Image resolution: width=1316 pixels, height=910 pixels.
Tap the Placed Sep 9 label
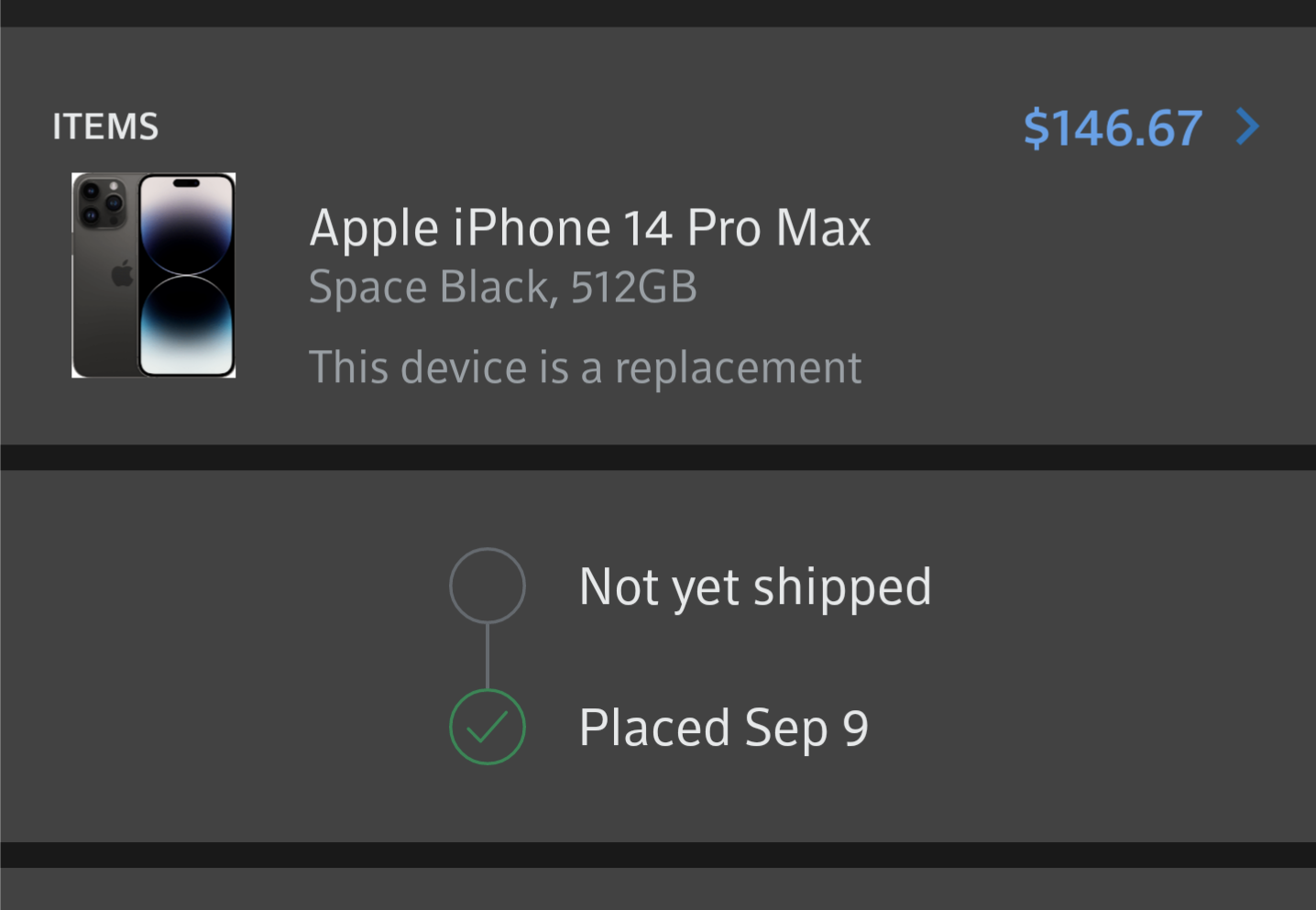723,728
